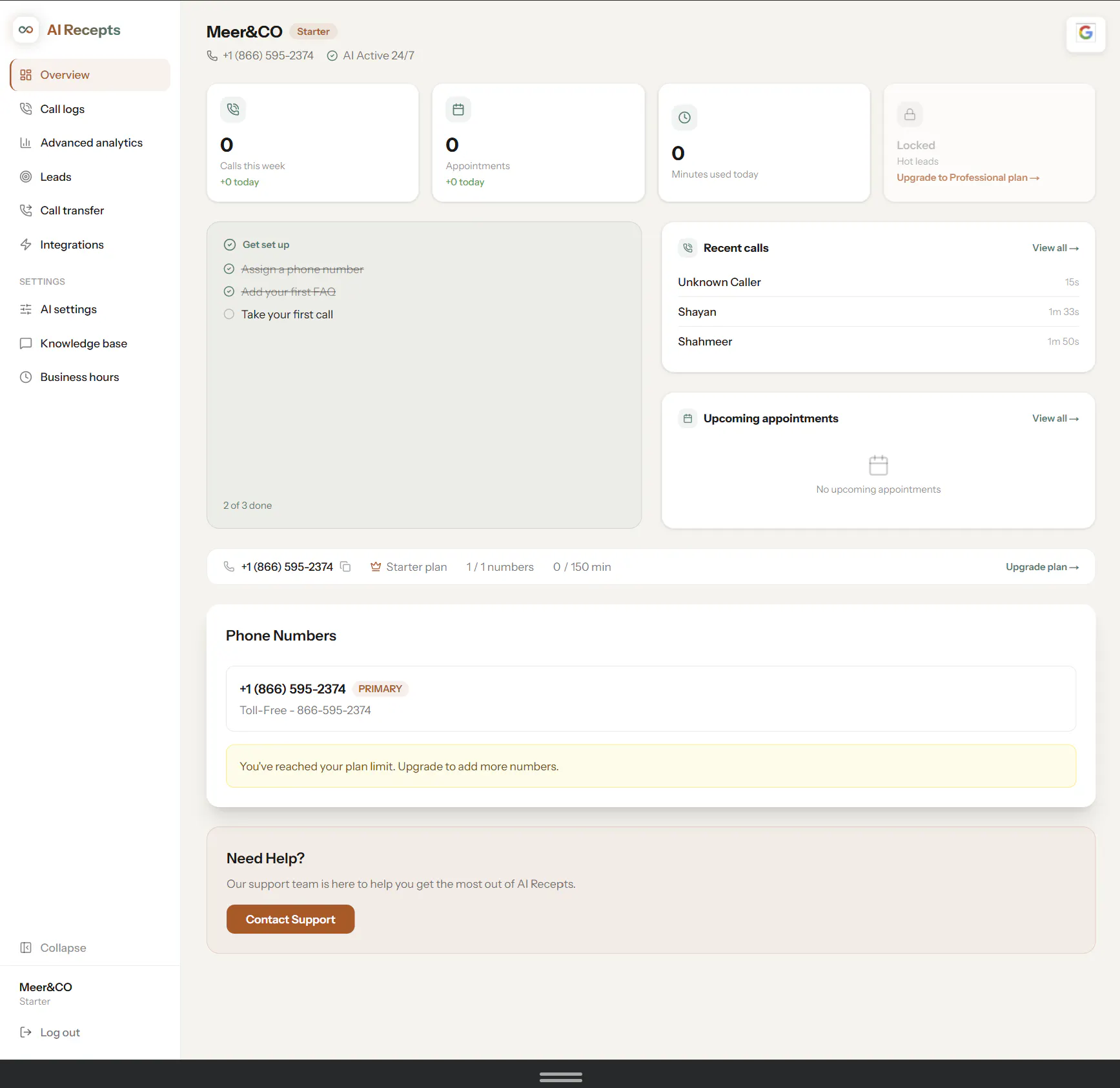Screen dimensions: 1120x1088
Task: Click the phone icon in the plan summary bar
Action: (x=229, y=566)
